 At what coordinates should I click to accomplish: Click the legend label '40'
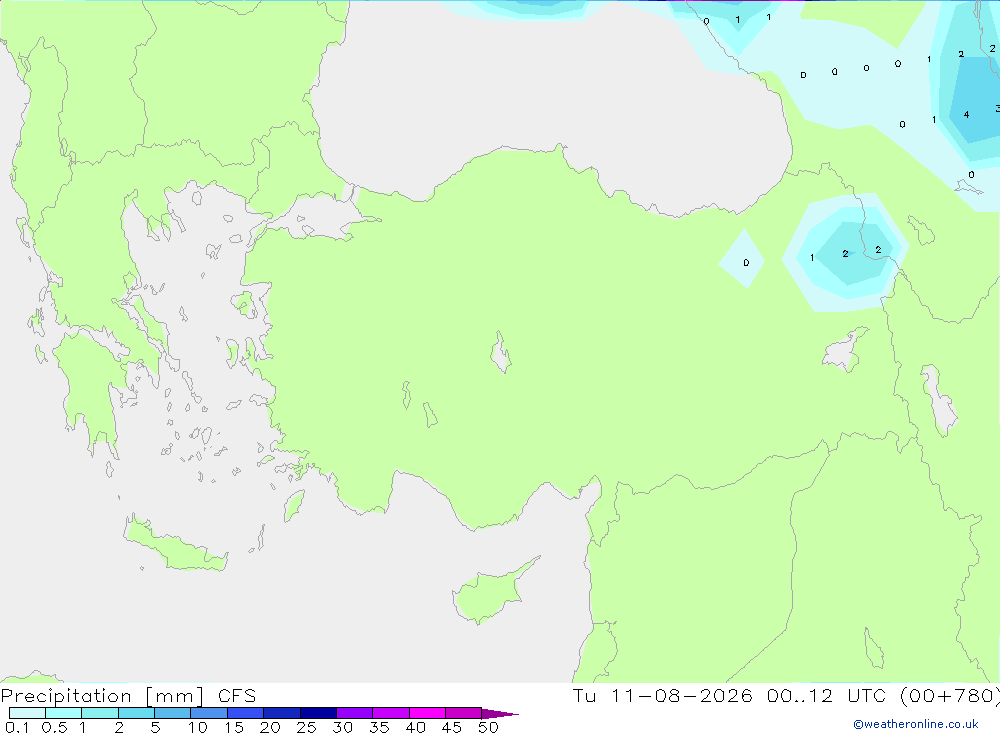click(x=416, y=727)
